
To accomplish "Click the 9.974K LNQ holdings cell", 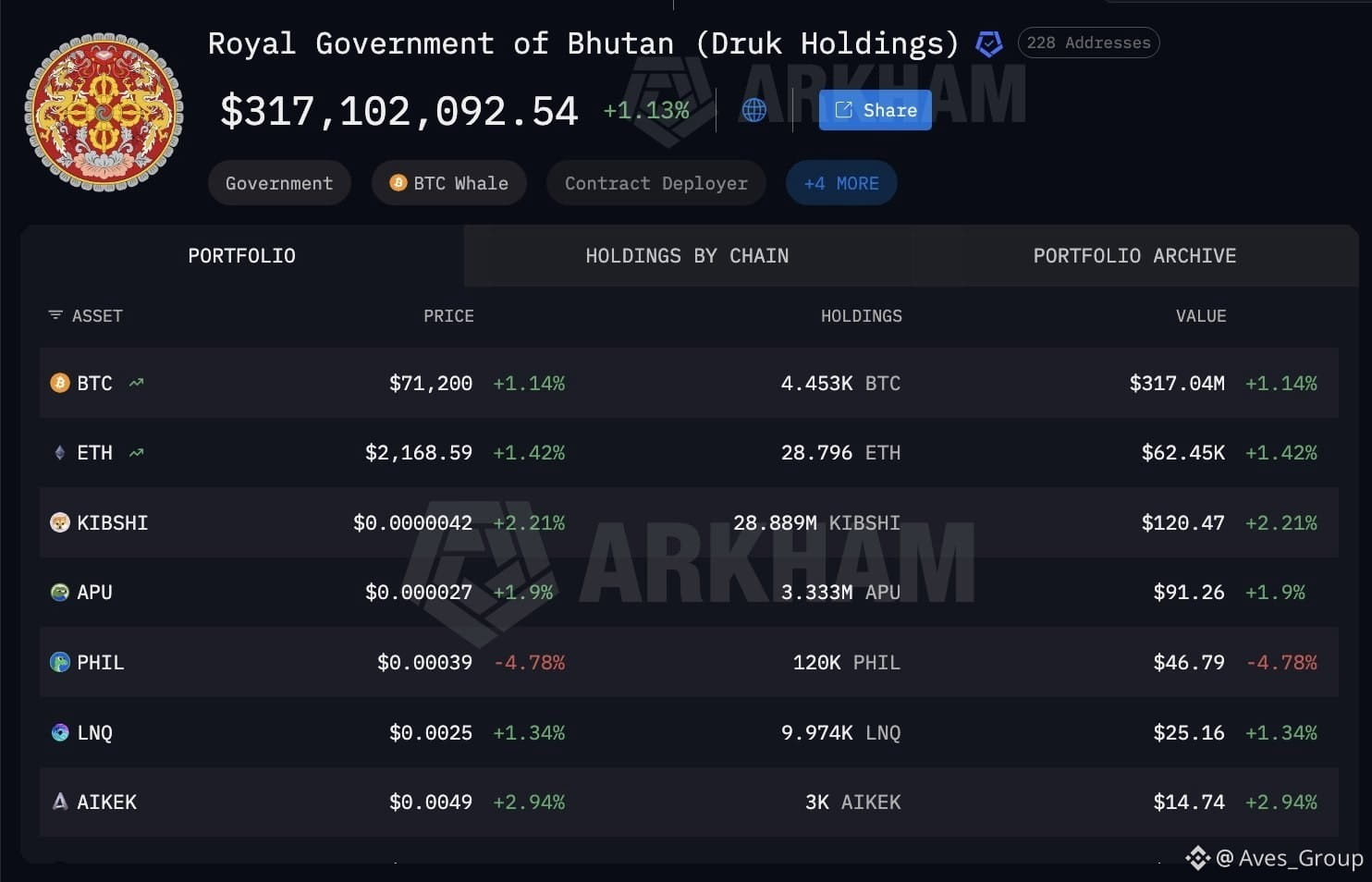I will pyautogui.click(x=840, y=732).
